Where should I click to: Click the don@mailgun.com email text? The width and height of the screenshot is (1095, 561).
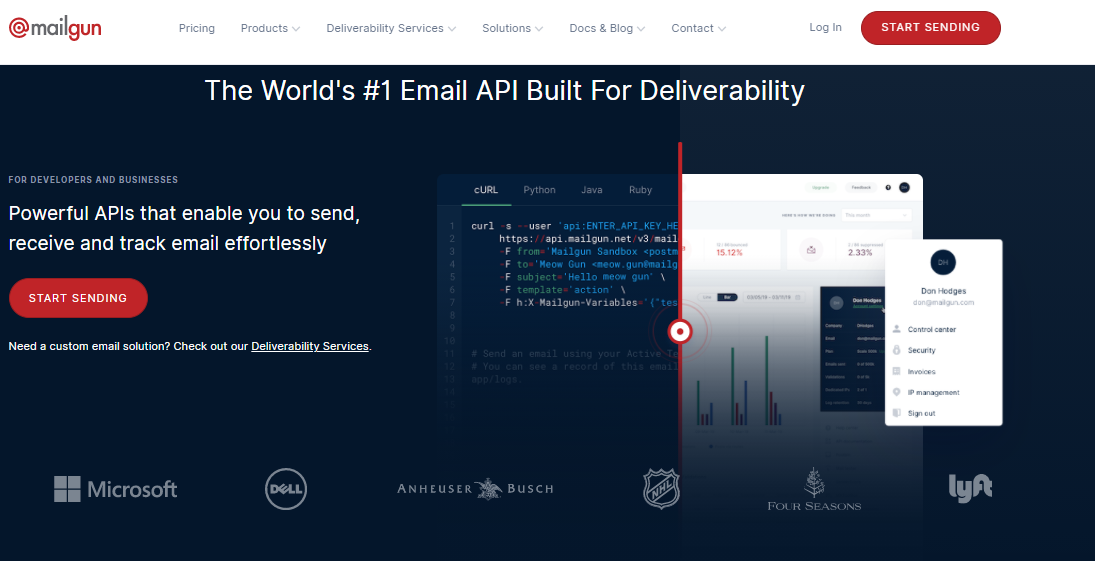(943, 303)
